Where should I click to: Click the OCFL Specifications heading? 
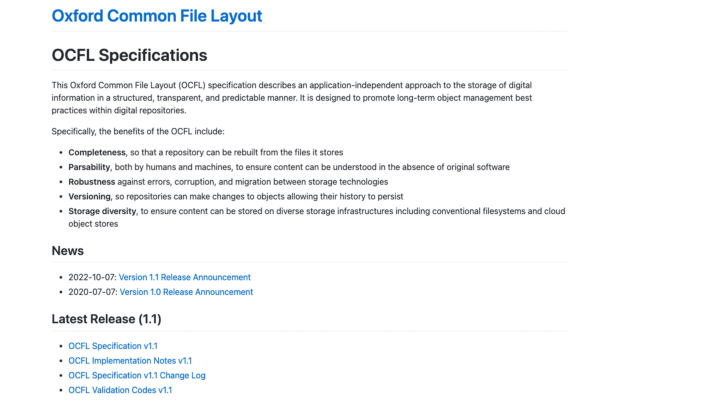click(x=129, y=56)
